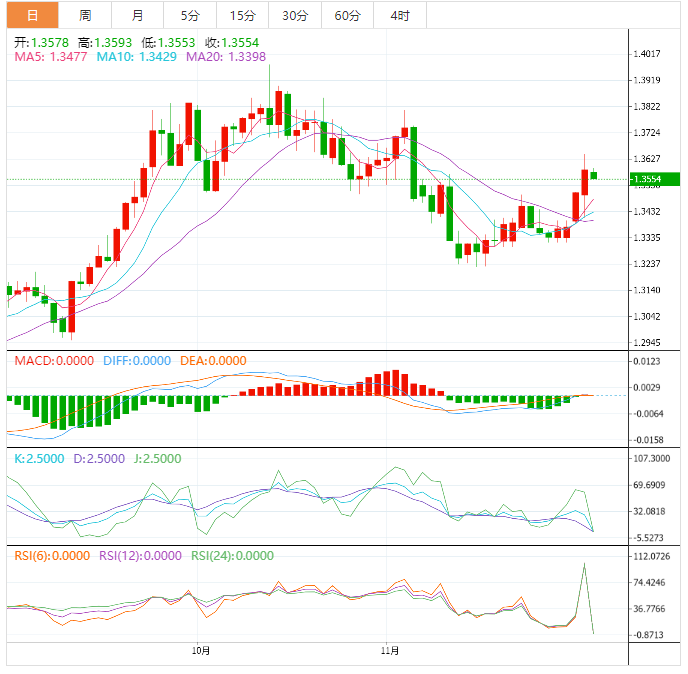Click the 0.0029 MACD axis value
The width and height of the screenshot is (688, 674).
(x=647, y=387)
